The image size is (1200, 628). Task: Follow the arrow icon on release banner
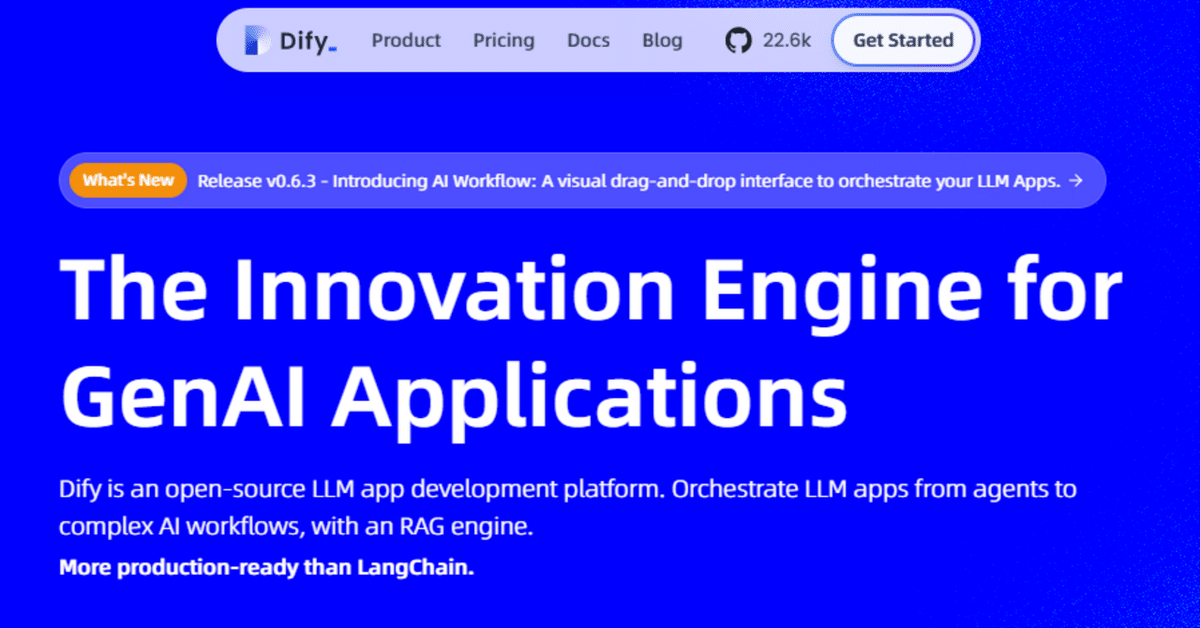coord(1076,181)
